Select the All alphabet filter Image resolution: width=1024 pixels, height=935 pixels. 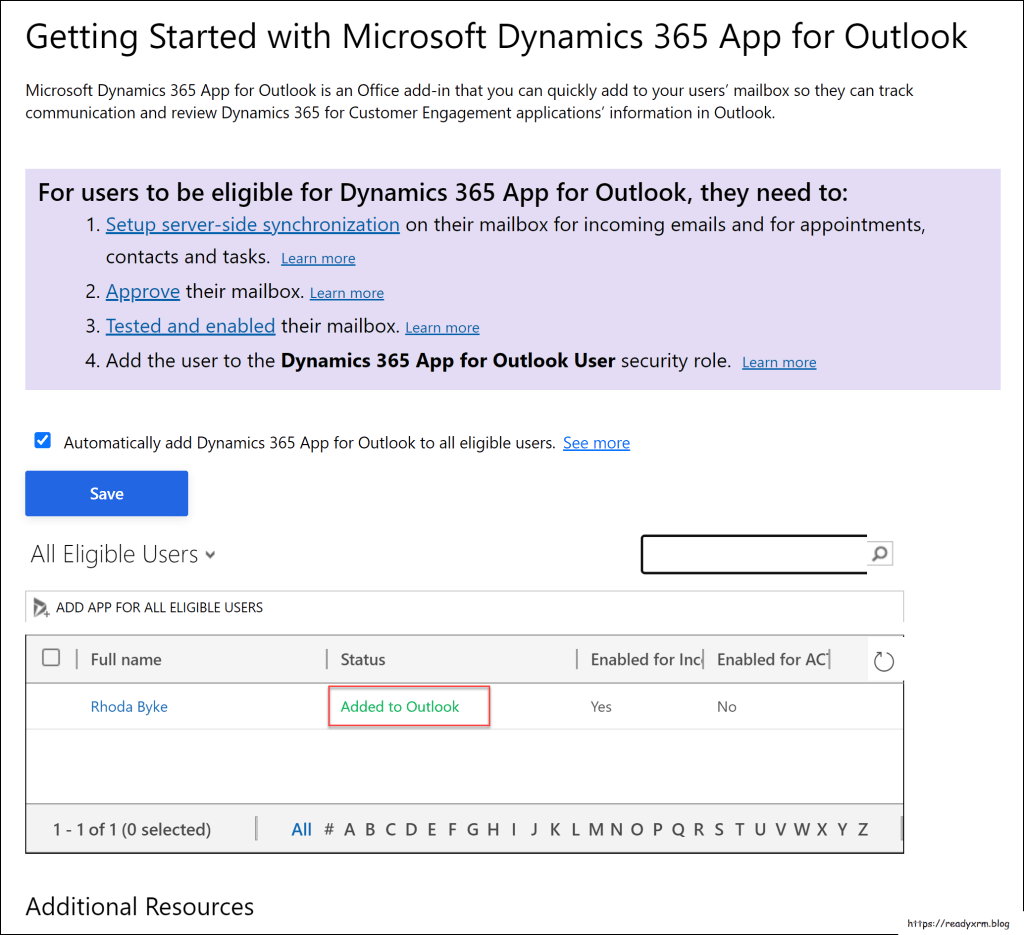point(301,829)
